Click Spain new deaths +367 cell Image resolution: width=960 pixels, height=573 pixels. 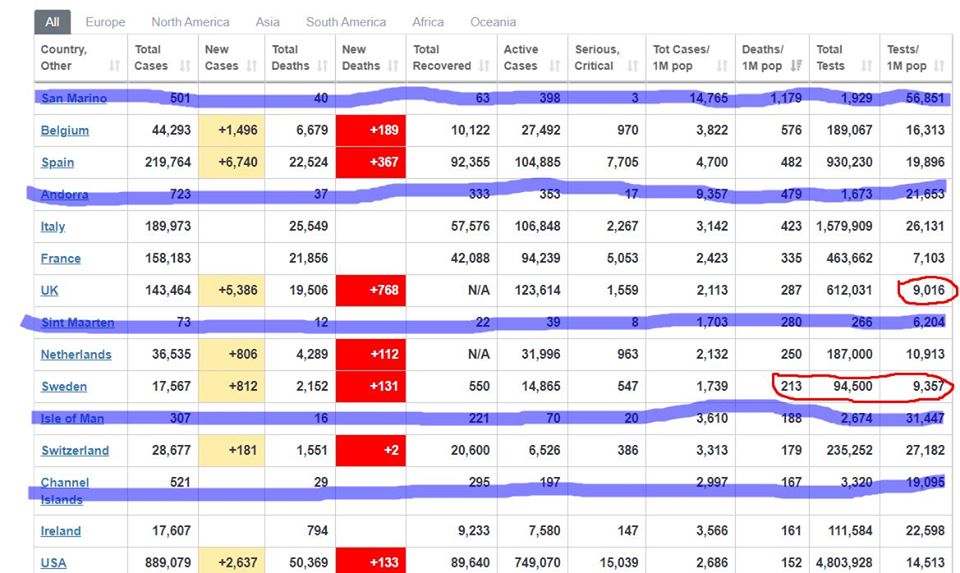tap(370, 162)
